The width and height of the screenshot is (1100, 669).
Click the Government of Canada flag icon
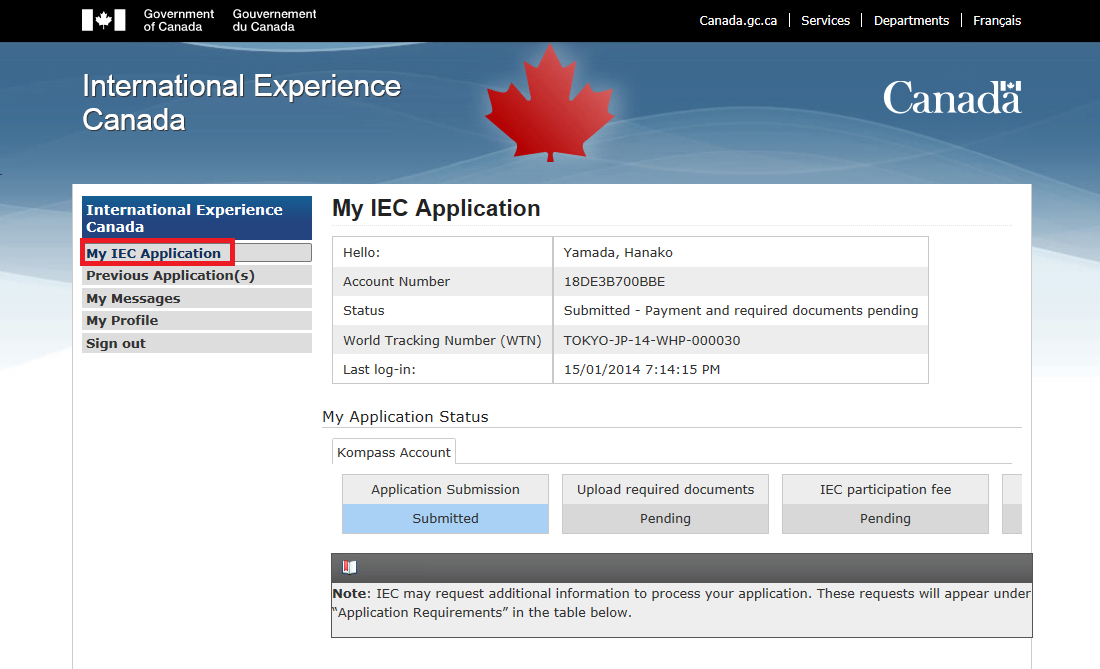click(103, 20)
